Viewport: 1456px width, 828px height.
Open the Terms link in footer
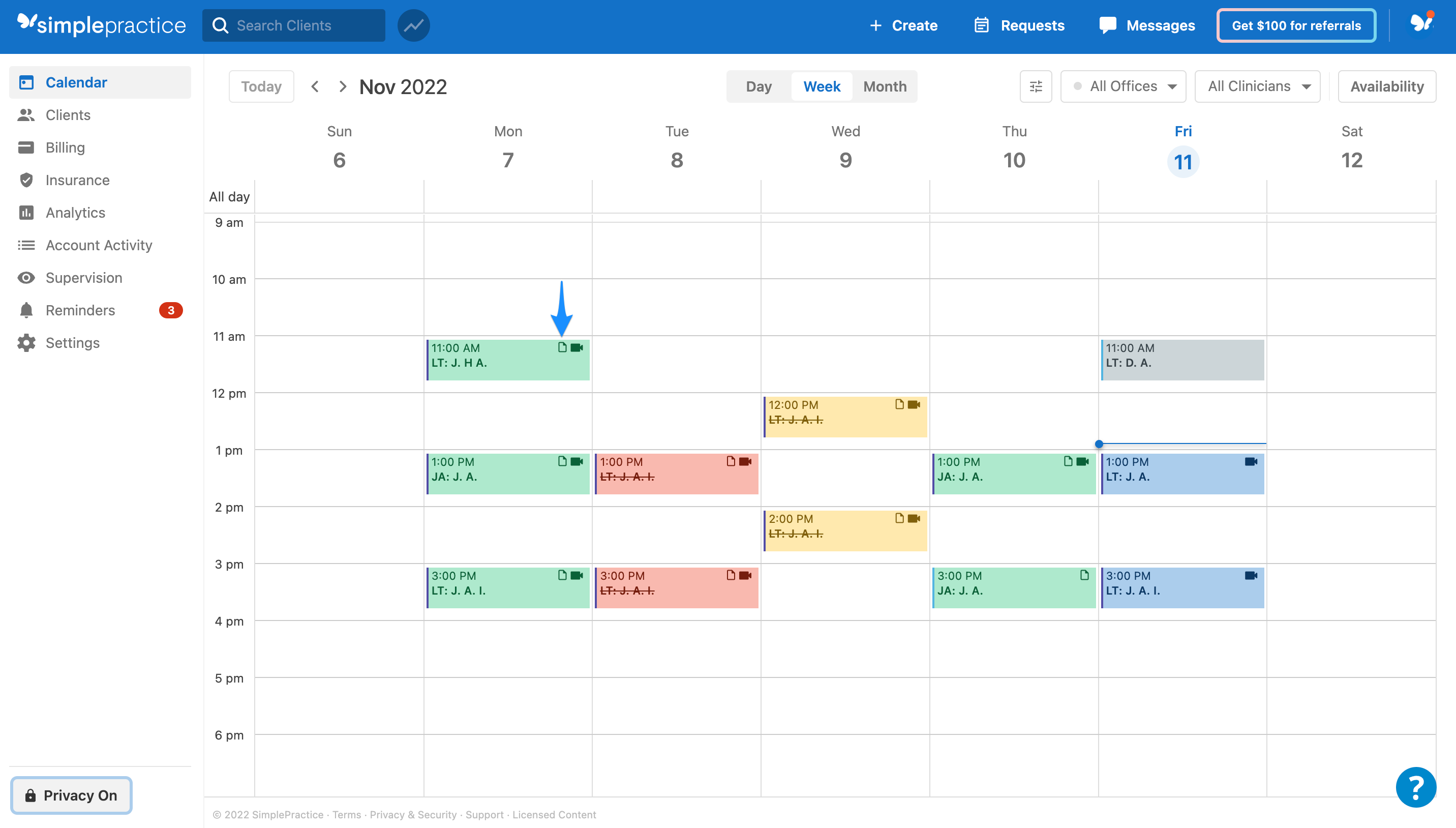pyautogui.click(x=347, y=814)
